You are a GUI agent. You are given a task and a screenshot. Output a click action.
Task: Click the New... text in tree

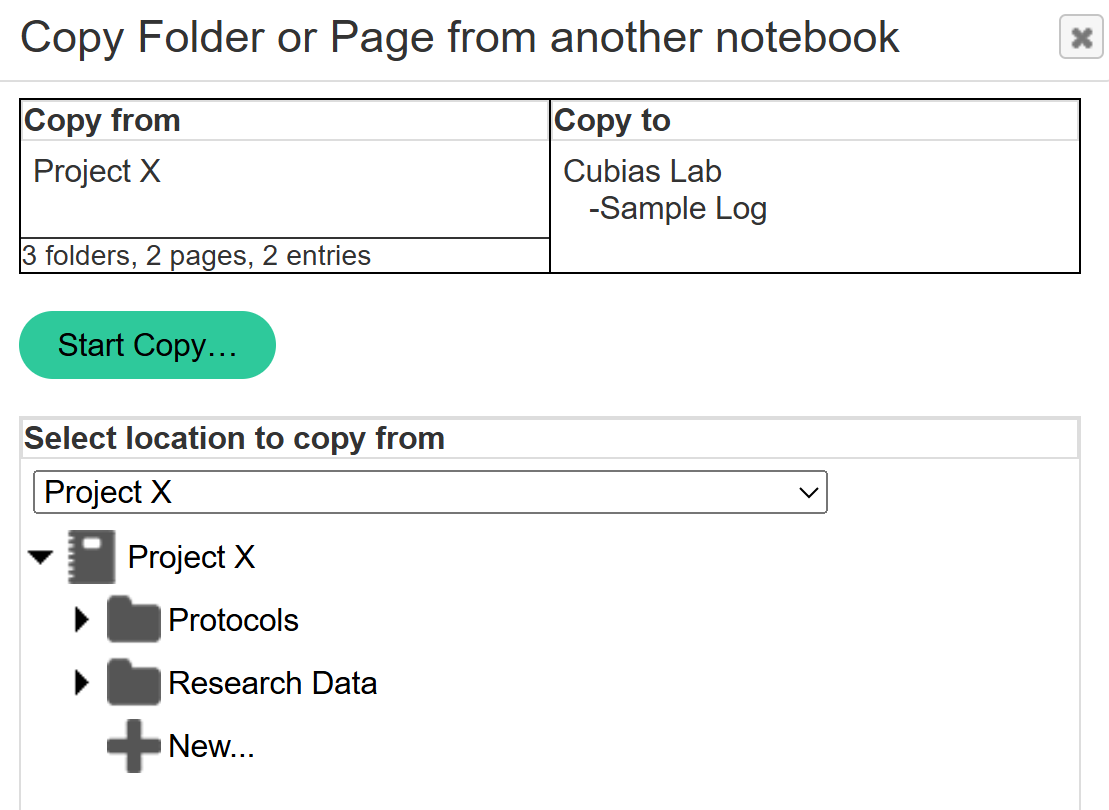coord(211,747)
